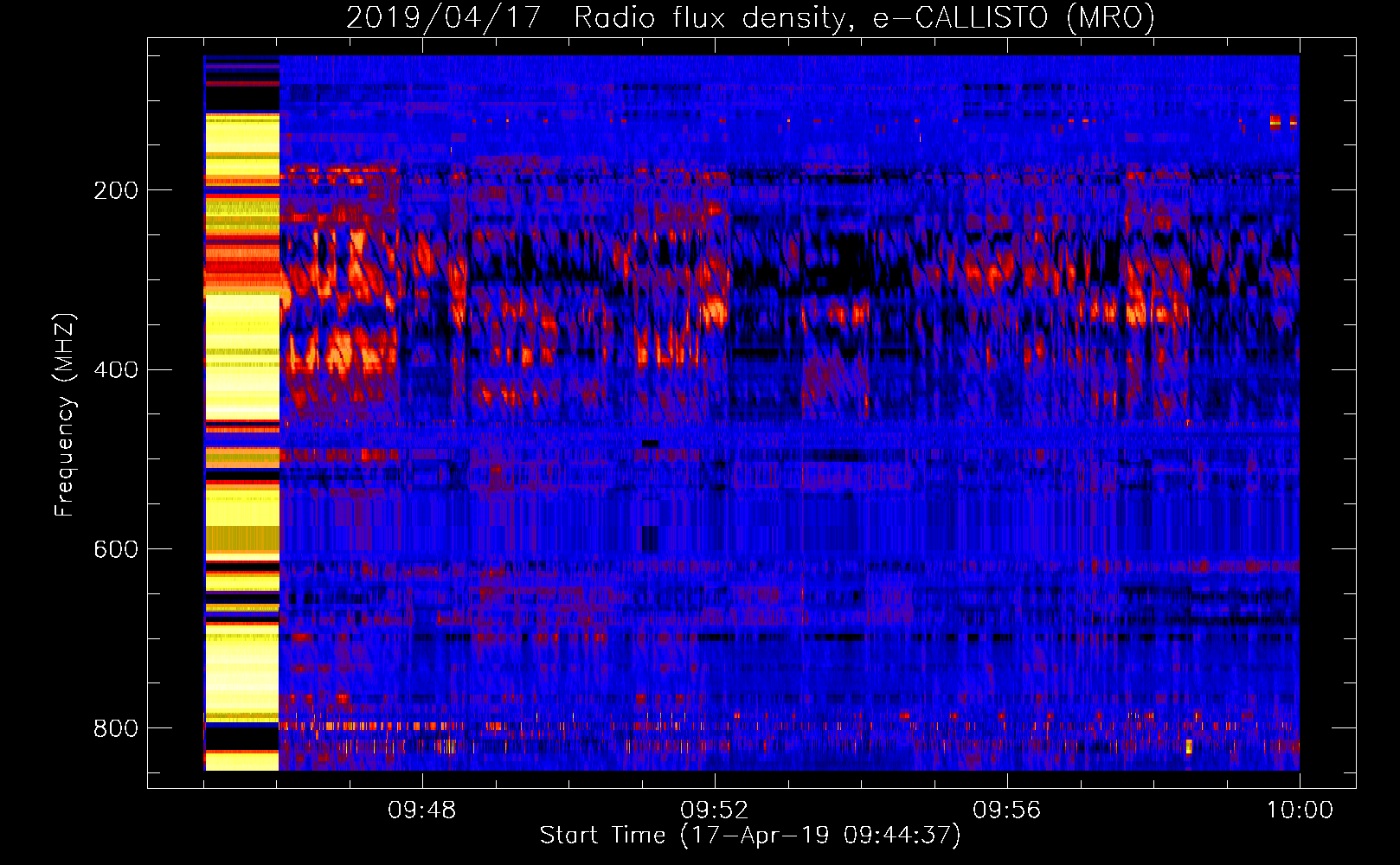This screenshot has width=1400, height=865.
Task: Click the '09:48' time axis label
Action: point(421,811)
